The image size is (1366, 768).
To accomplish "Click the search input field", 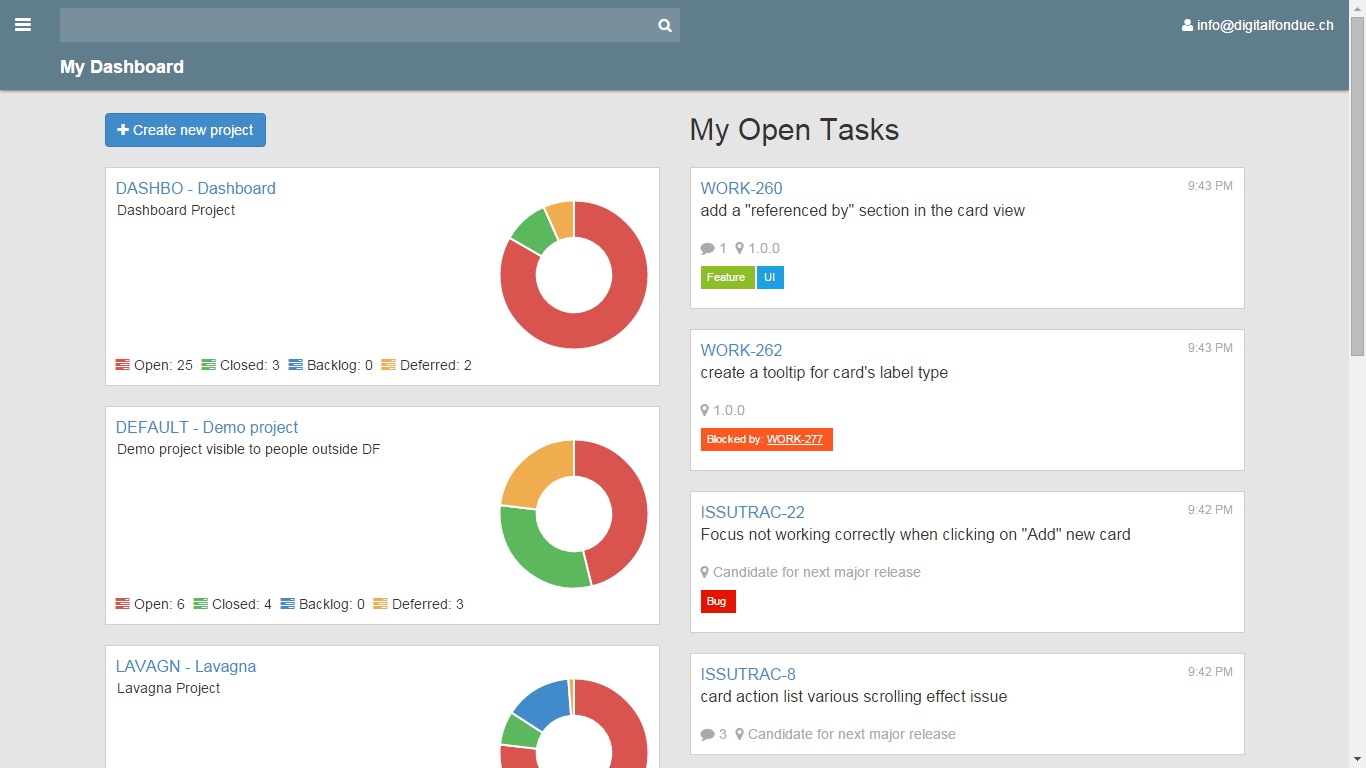I will 355,25.
